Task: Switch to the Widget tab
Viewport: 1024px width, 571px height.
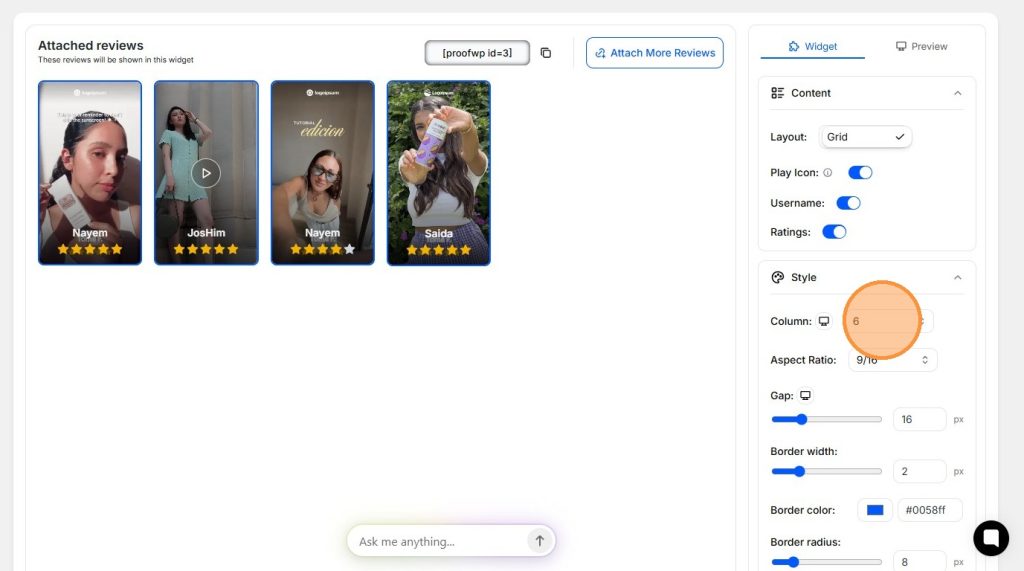Action: (812, 46)
